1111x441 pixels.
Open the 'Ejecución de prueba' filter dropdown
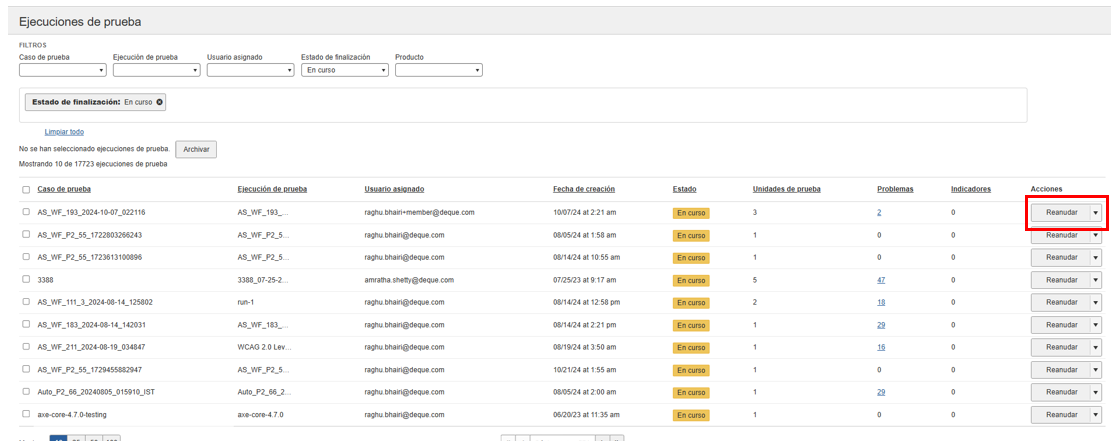[156, 70]
